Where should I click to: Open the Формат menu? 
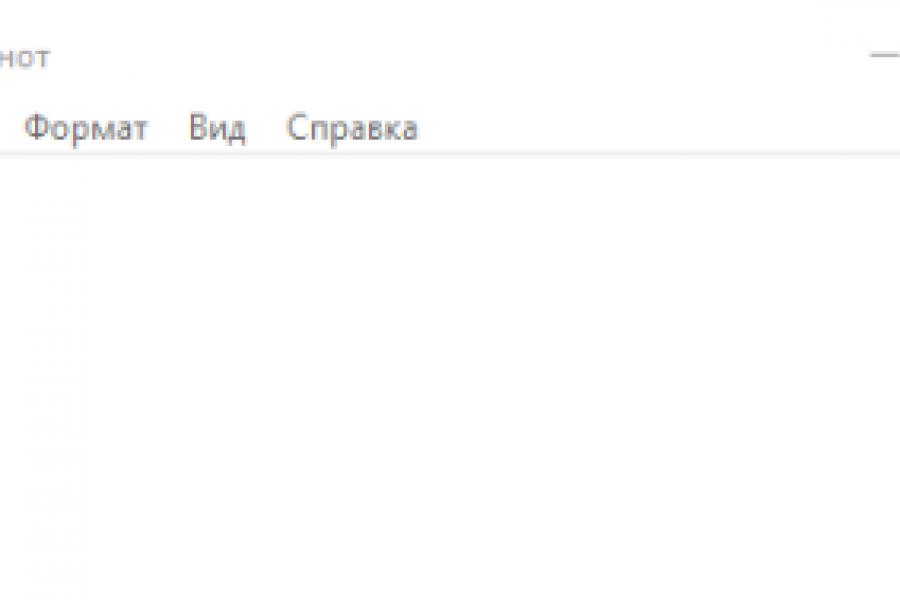click(x=86, y=127)
